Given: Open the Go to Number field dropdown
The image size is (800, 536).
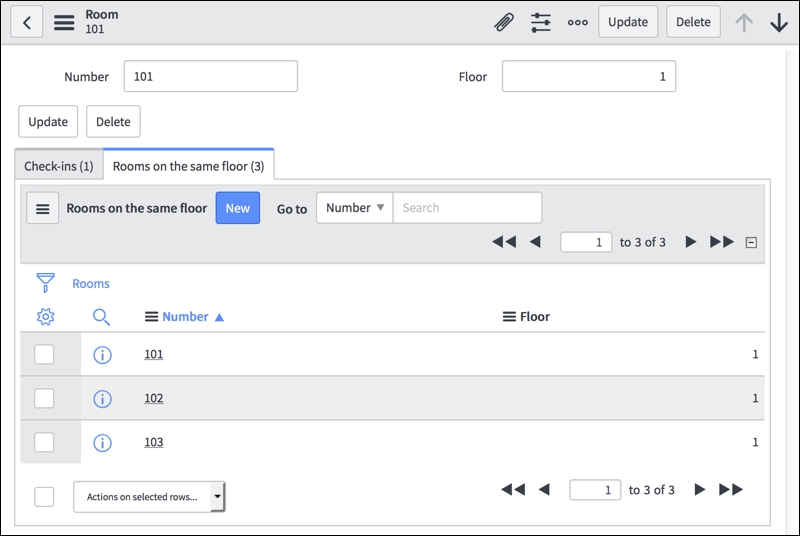Looking at the screenshot, I should 355,208.
